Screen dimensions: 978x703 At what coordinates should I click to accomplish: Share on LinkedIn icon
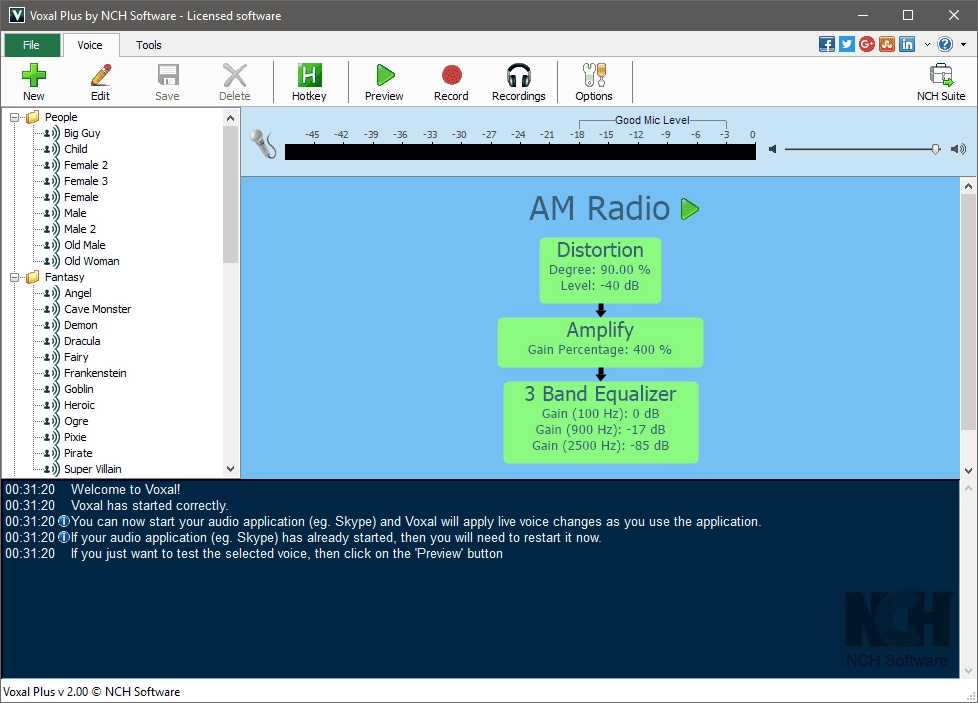[906, 44]
